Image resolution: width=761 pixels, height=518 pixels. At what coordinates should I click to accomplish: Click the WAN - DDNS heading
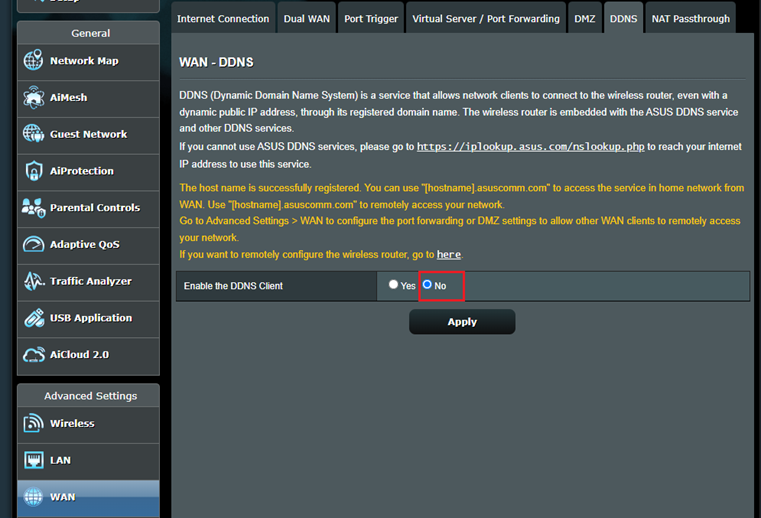pyautogui.click(x=216, y=62)
